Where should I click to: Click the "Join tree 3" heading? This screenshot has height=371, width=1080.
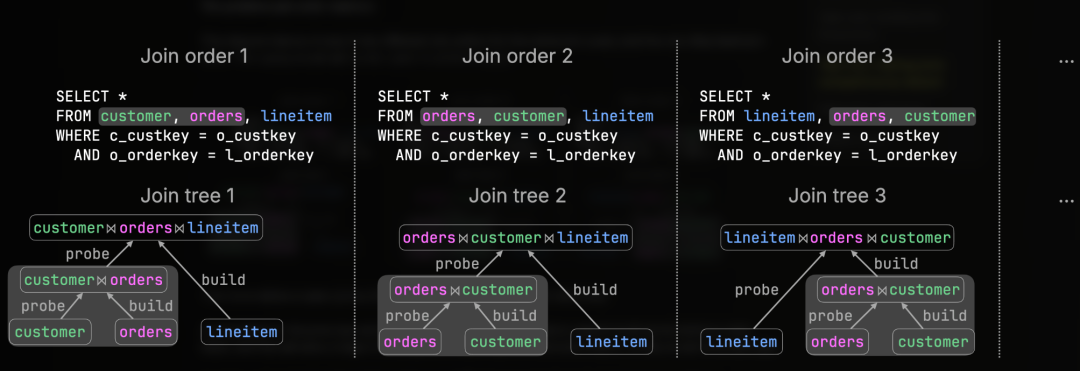837,196
